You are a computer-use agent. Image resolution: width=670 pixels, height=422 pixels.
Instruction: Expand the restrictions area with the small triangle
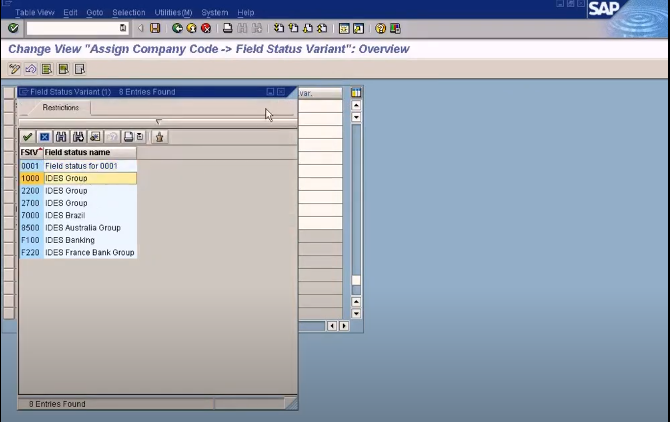pyautogui.click(x=159, y=122)
